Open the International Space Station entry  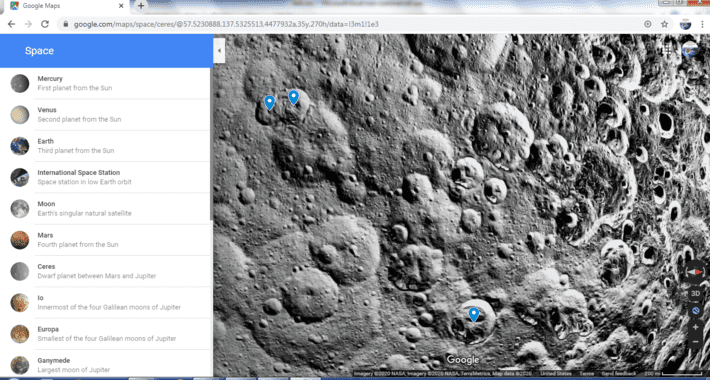[x=106, y=177]
